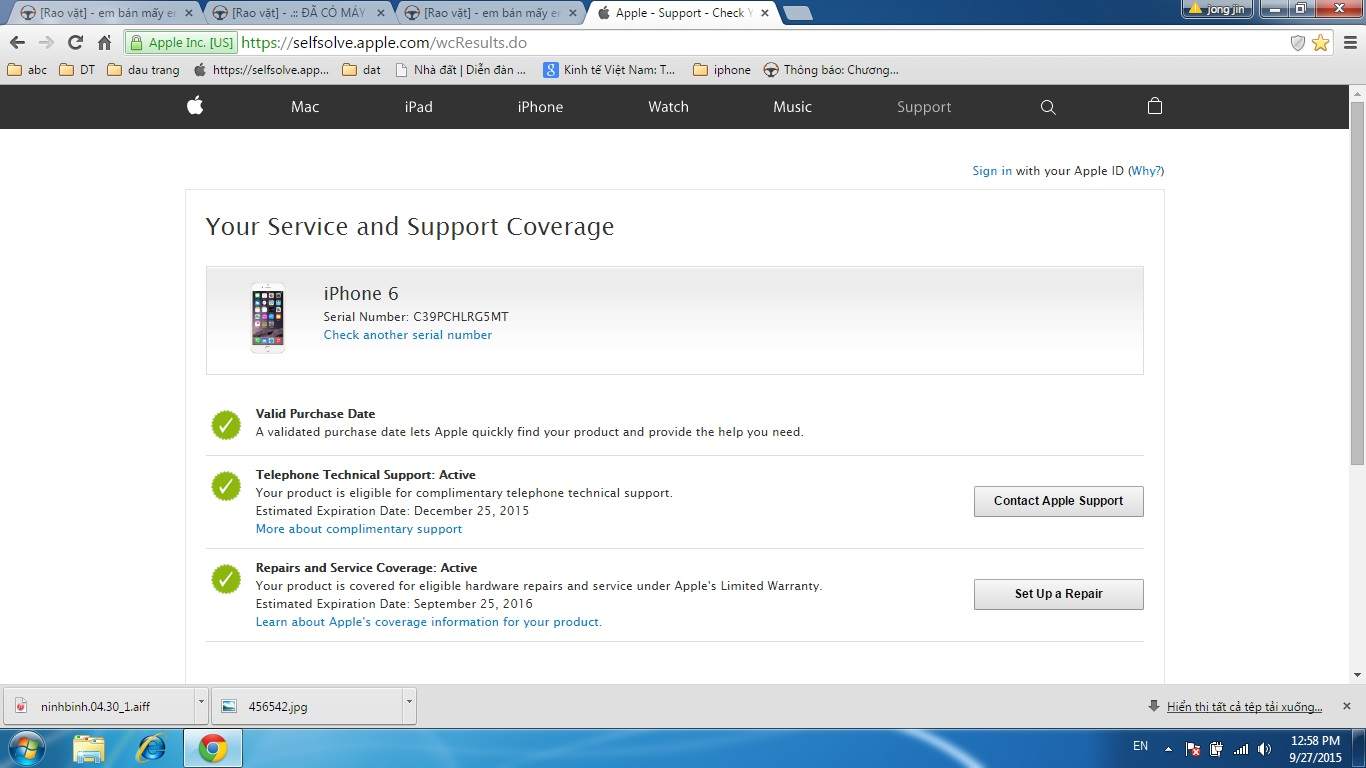Click the browser forward arrow

(x=46, y=42)
